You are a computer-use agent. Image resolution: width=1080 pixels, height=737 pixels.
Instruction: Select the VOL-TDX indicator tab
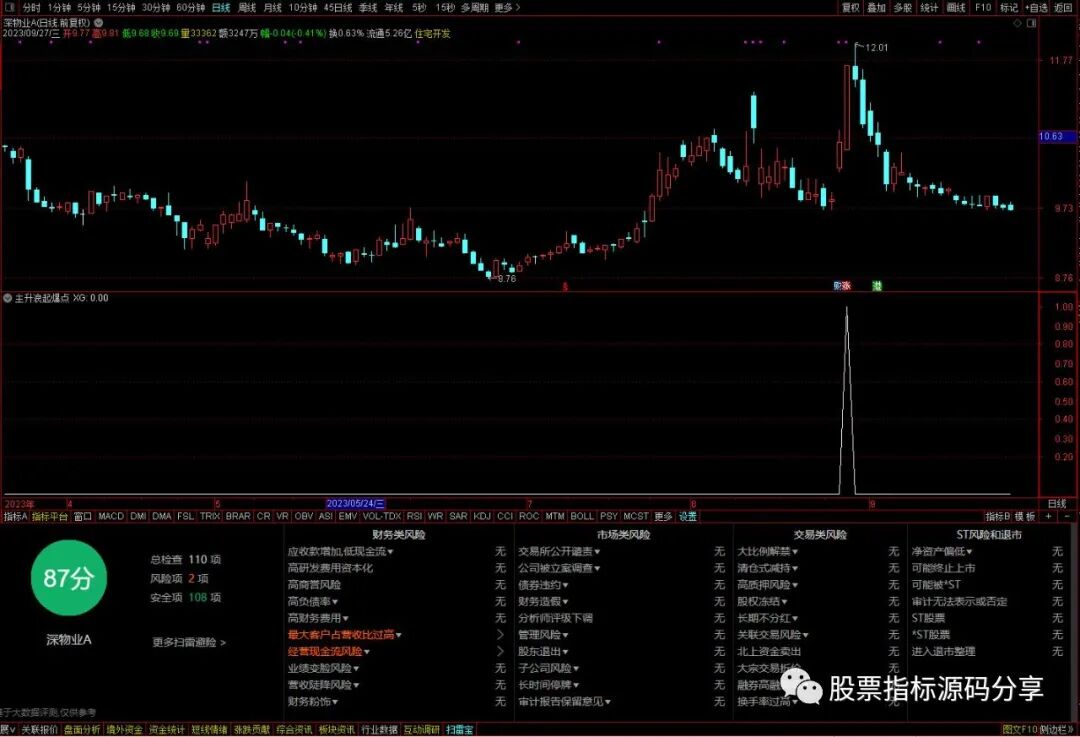(382, 516)
